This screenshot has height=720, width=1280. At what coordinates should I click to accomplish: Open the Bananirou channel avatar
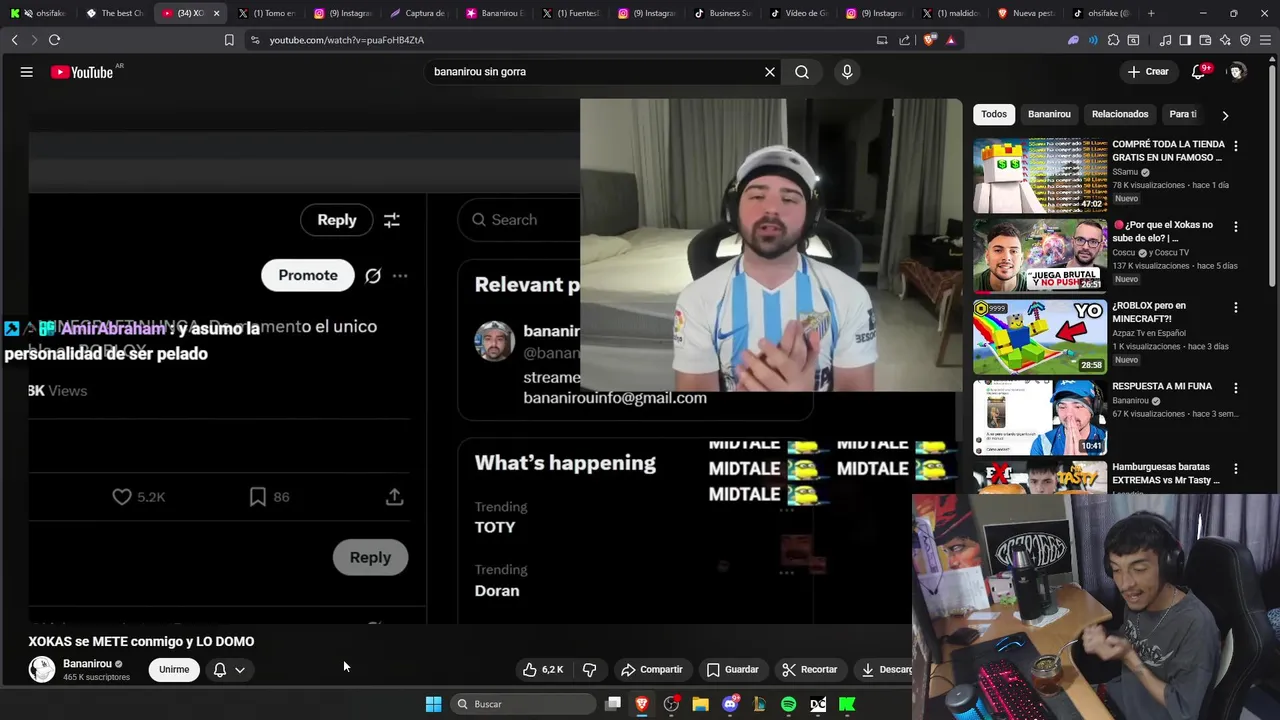pos(42,670)
